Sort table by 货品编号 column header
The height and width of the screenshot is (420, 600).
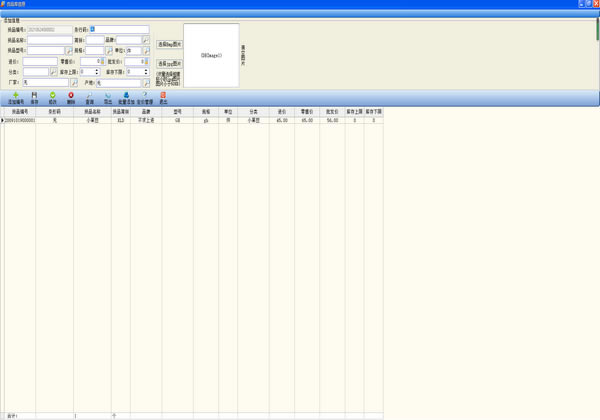18,112
